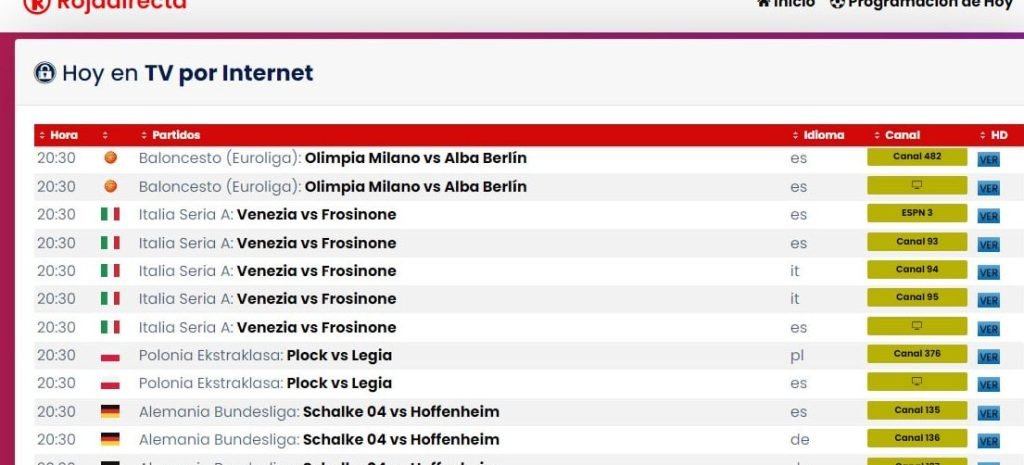Click the padlock icon beside Hoy en TV
Image resolution: width=1024 pixels, height=465 pixels.
point(45,73)
